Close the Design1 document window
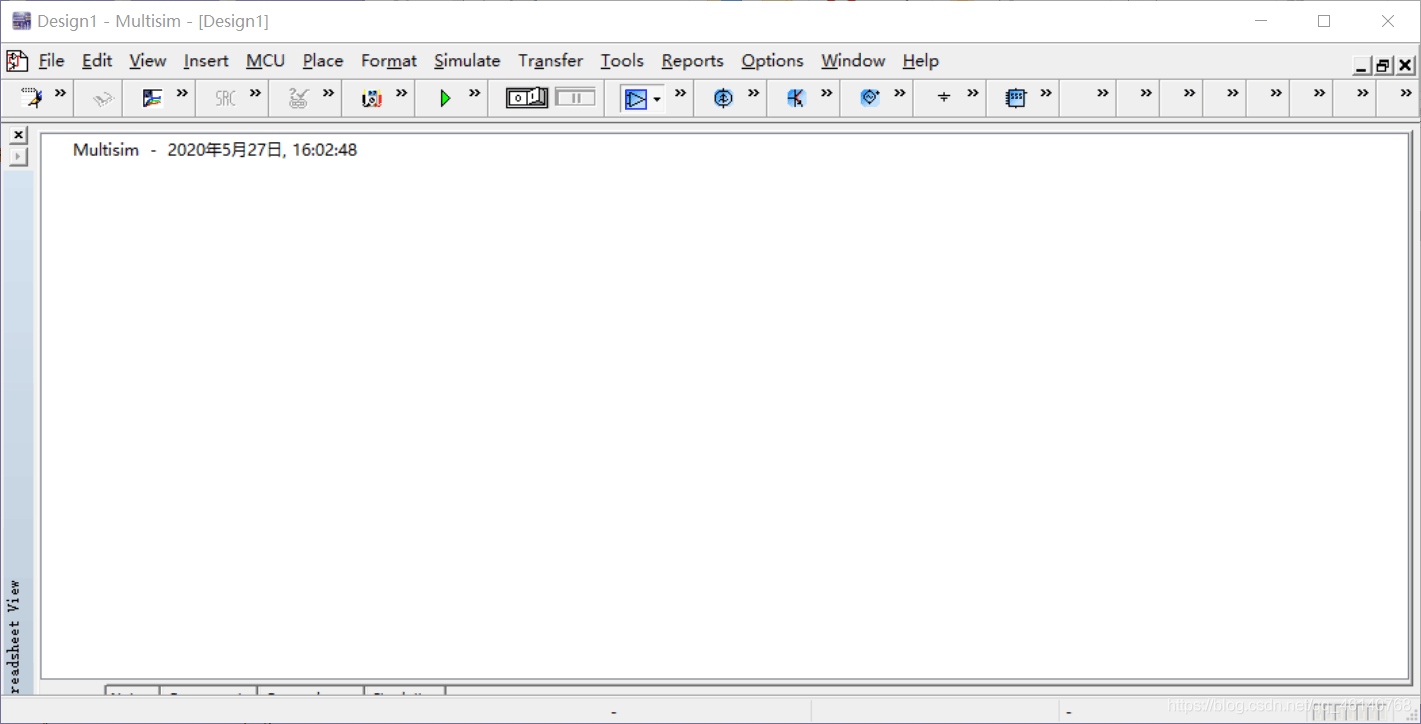Screen dimensions: 1421x724 coord(1405,66)
